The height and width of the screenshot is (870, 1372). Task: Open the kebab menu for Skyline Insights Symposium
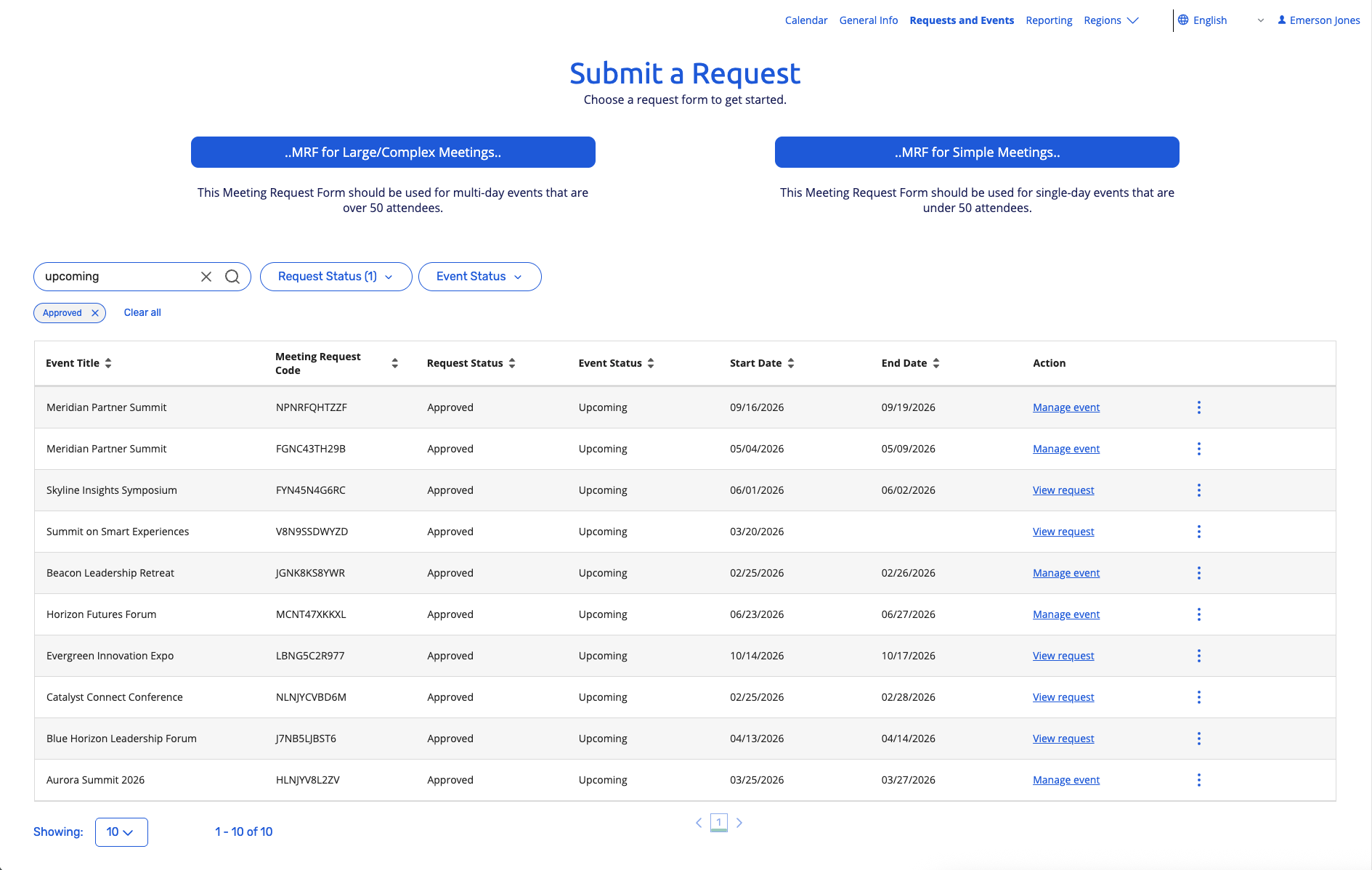click(1198, 490)
